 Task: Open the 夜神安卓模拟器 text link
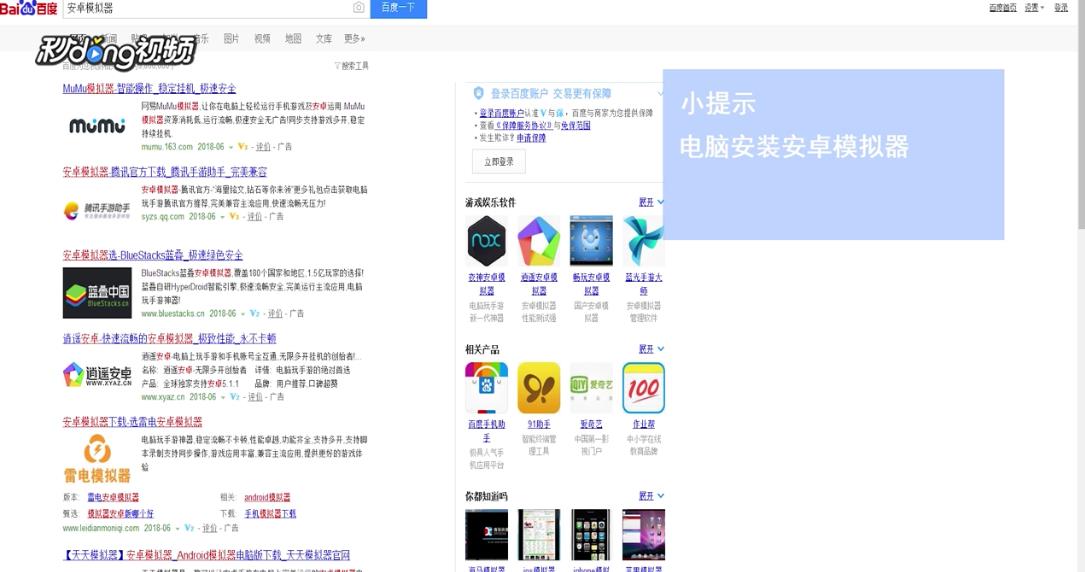[486, 284]
